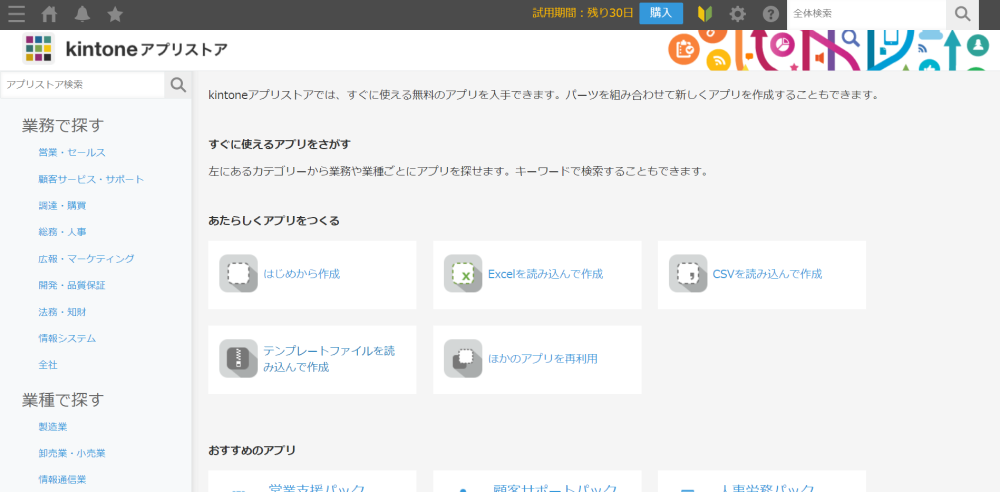Click the 業種で探す heading
This screenshot has width=1000, height=492.
[62, 400]
